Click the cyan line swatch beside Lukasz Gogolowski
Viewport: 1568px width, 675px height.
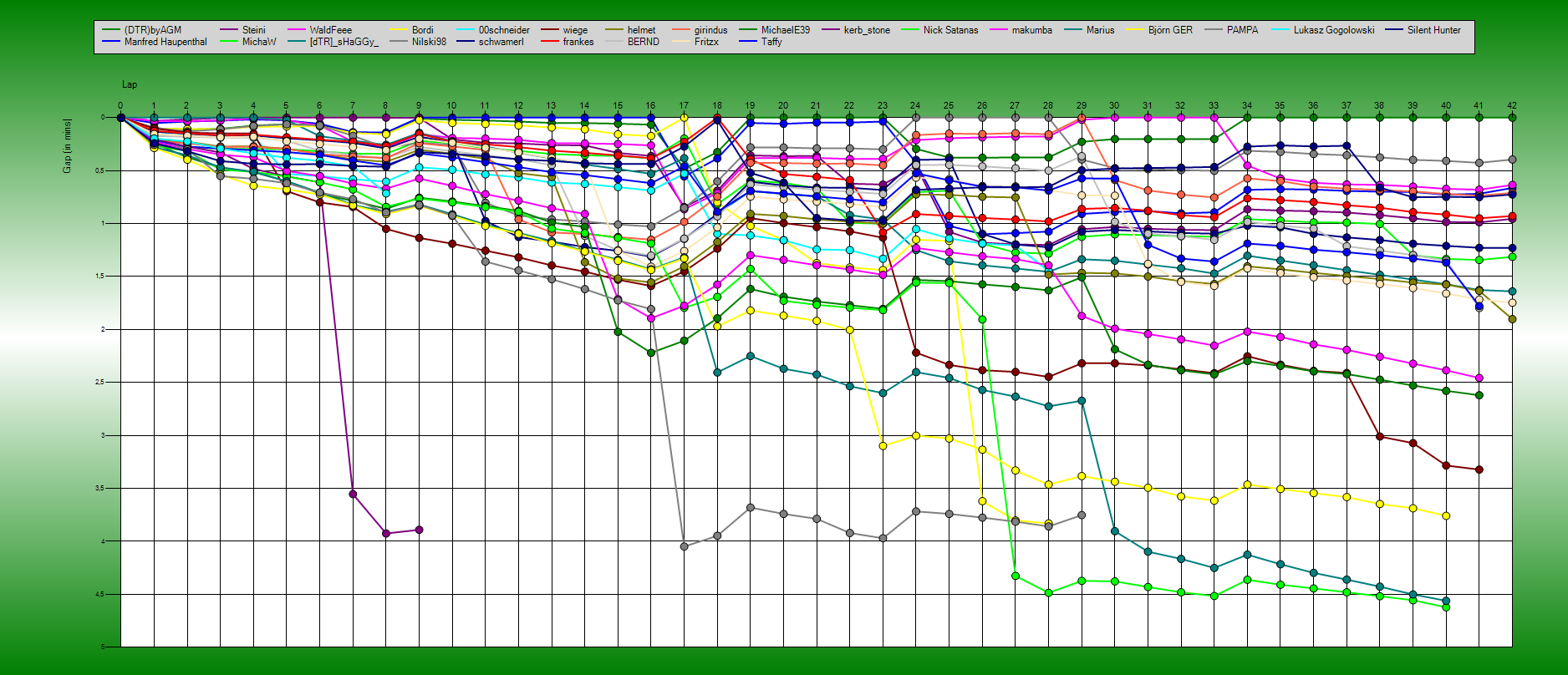[1281, 30]
